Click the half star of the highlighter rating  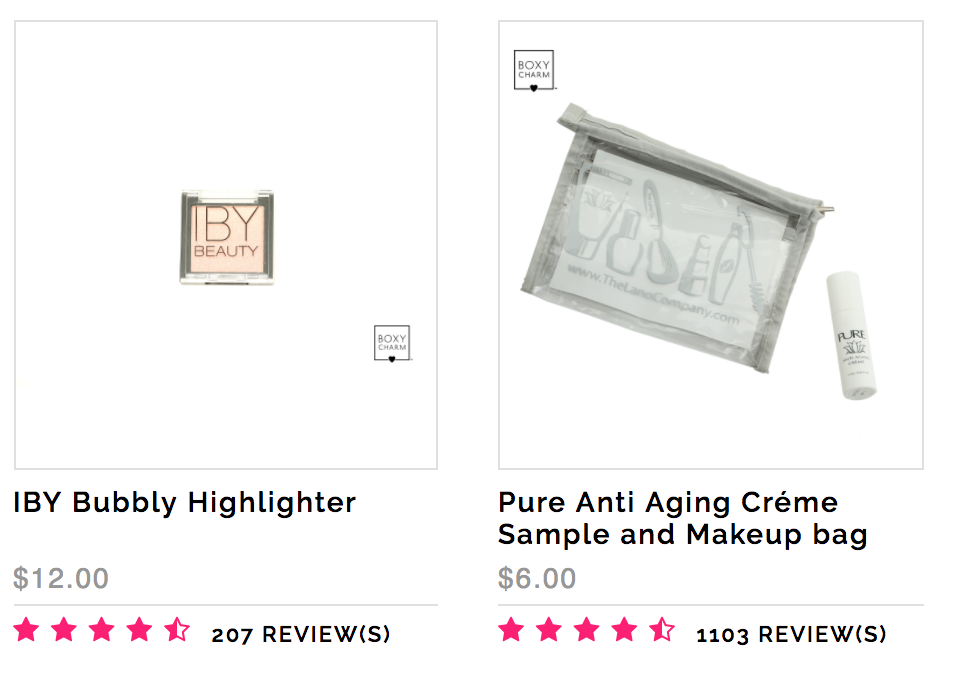(x=177, y=630)
